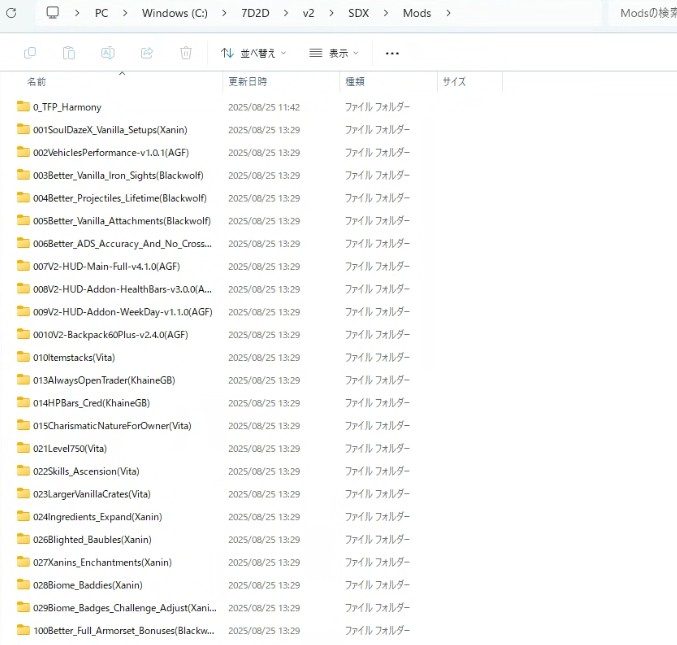Image resolution: width=677 pixels, height=645 pixels.
Task: Select the 010Itemstacks(Vita) folder
Action: pos(74,357)
